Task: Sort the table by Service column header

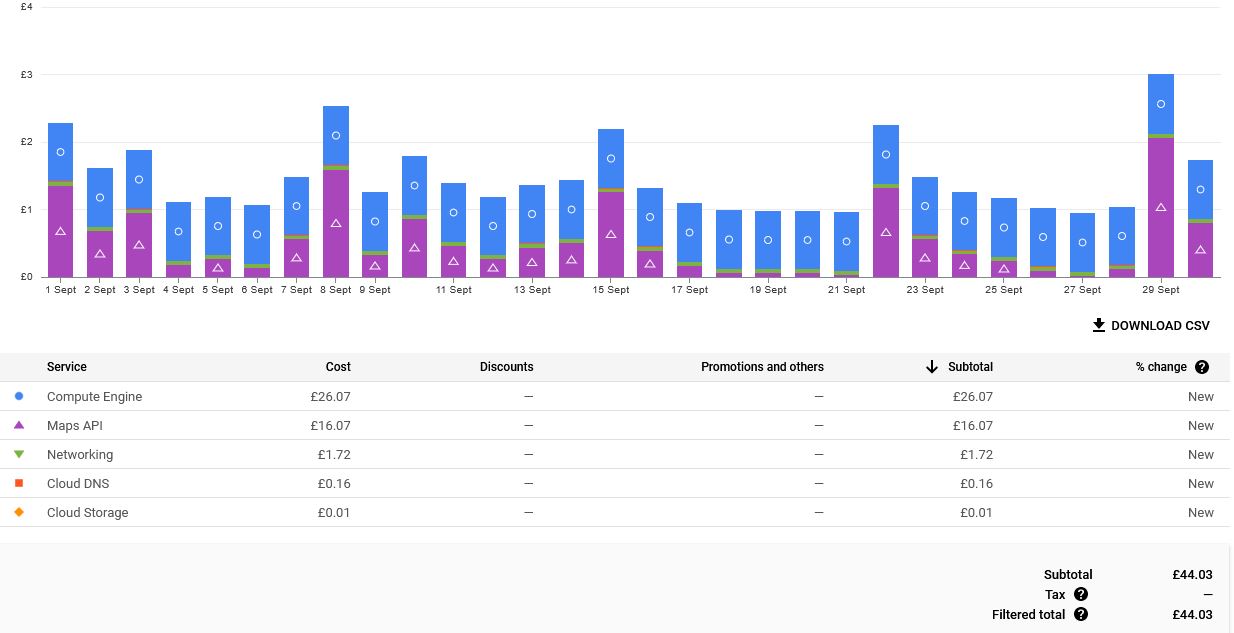Action: [x=67, y=367]
